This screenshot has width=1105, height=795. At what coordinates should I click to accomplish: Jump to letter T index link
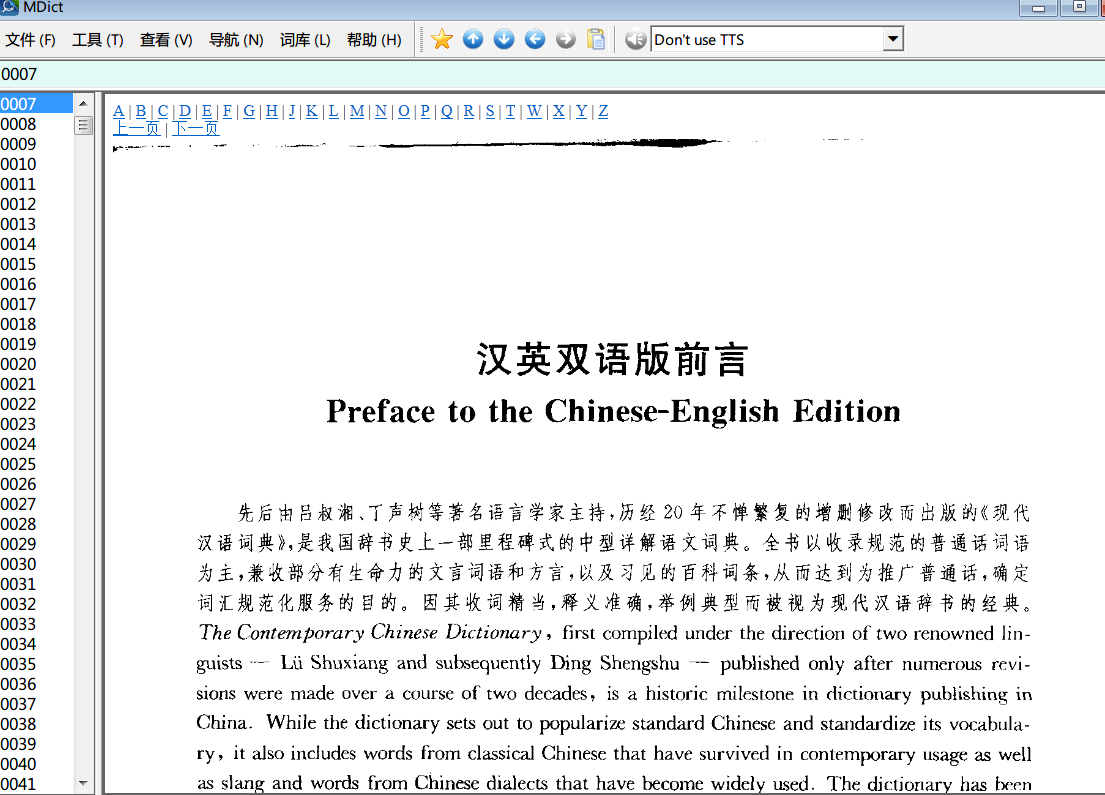point(510,111)
